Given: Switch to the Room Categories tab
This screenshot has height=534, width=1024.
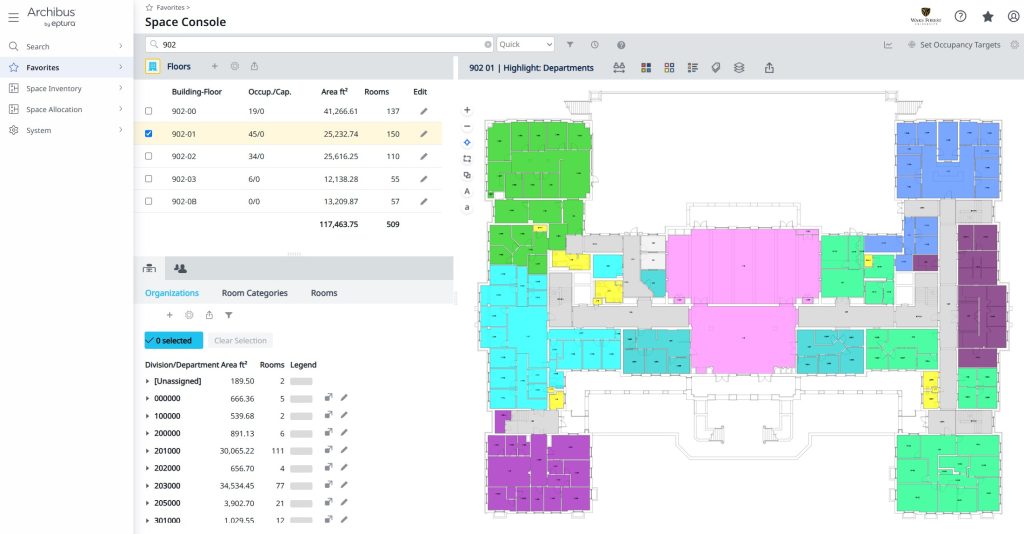Looking at the screenshot, I should 254,293.
